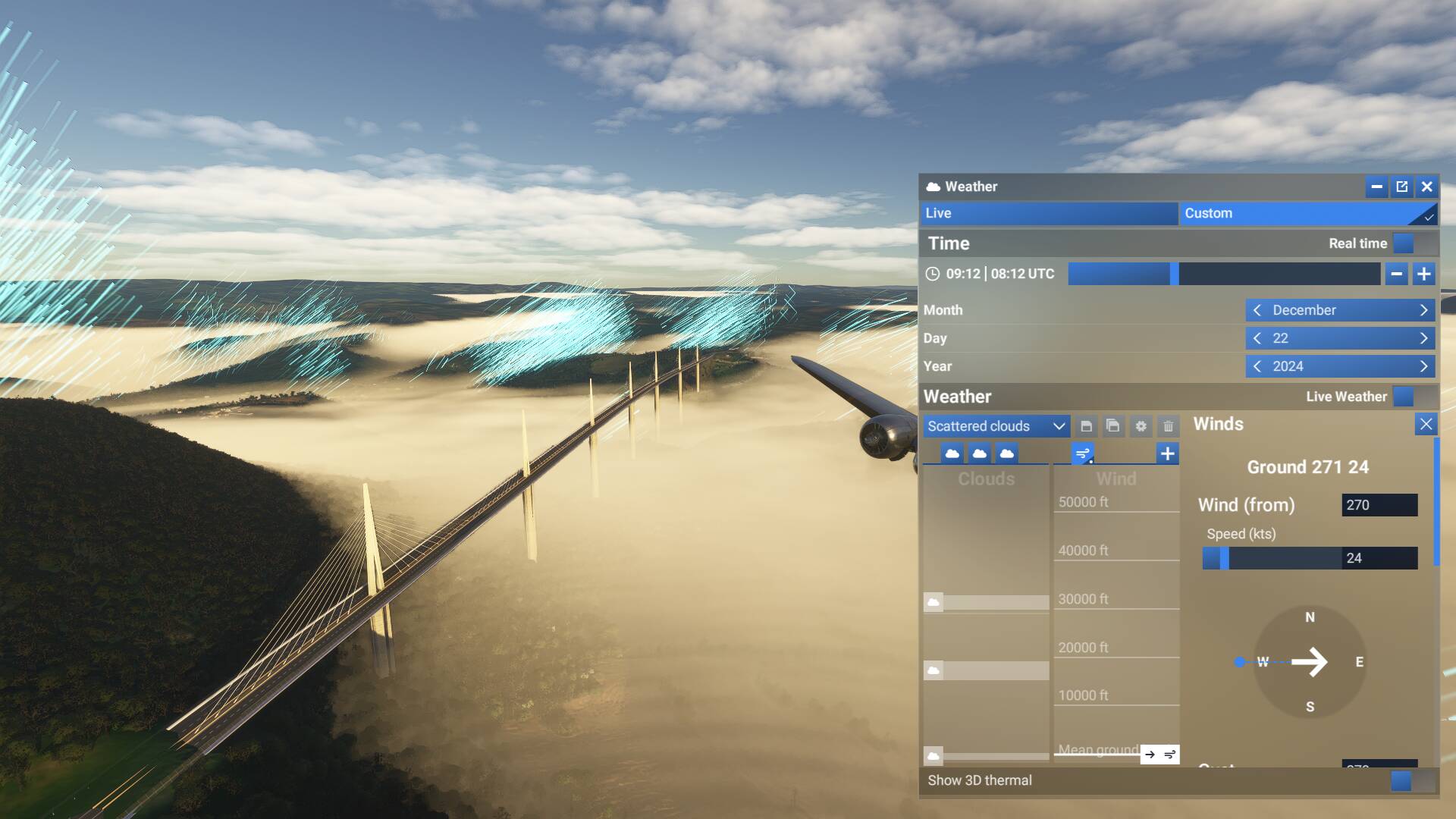Click the wind Speed (kts) slider
The width and height of the screenshot is (1456, 819).
point(1272,558)
